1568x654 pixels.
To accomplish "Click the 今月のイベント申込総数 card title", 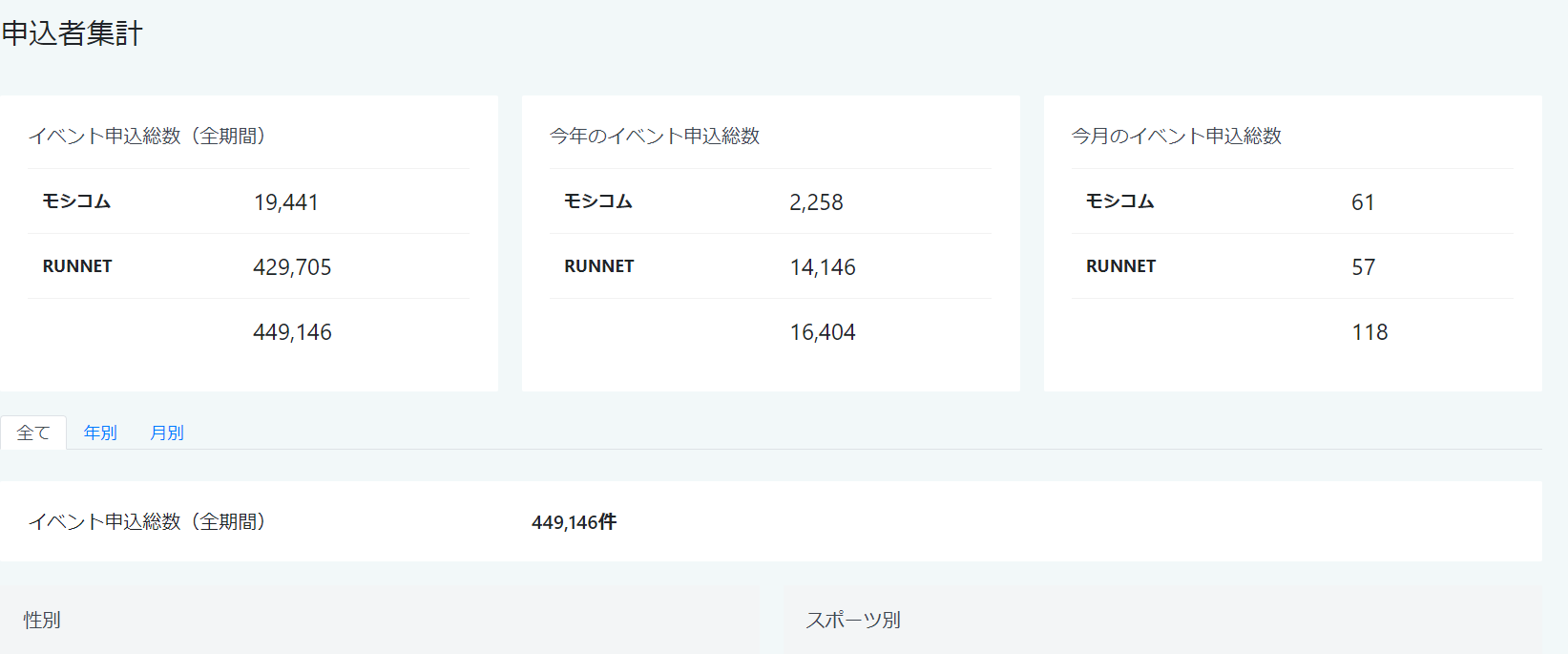I will (x=1177, y=136).
